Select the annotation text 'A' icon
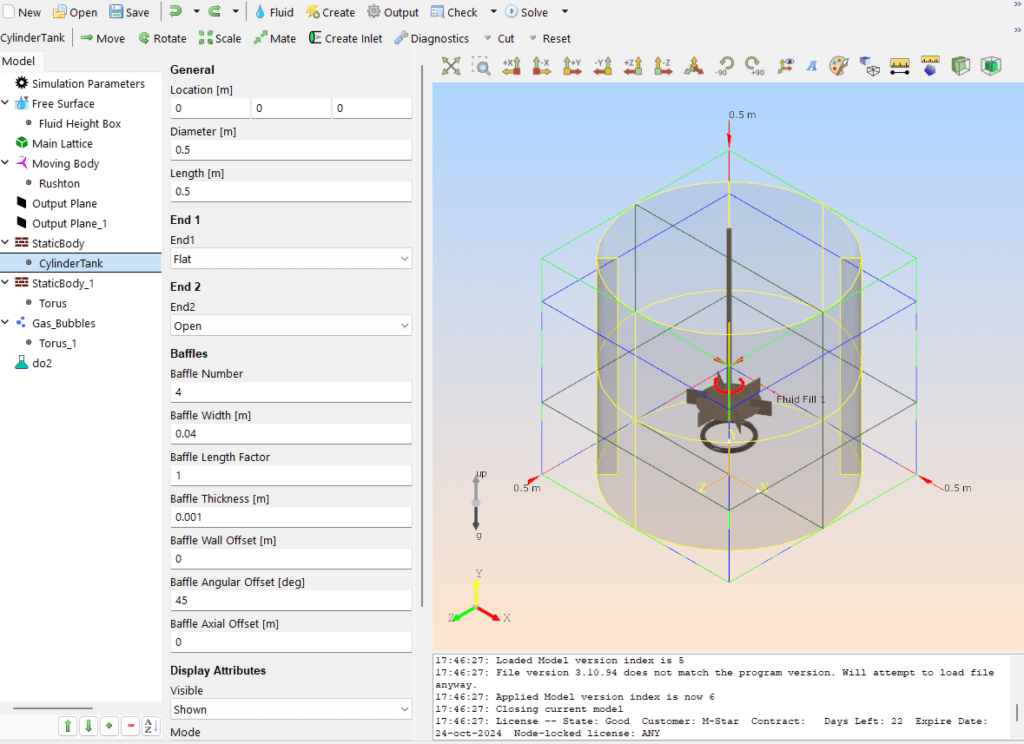 coord(813,66)
